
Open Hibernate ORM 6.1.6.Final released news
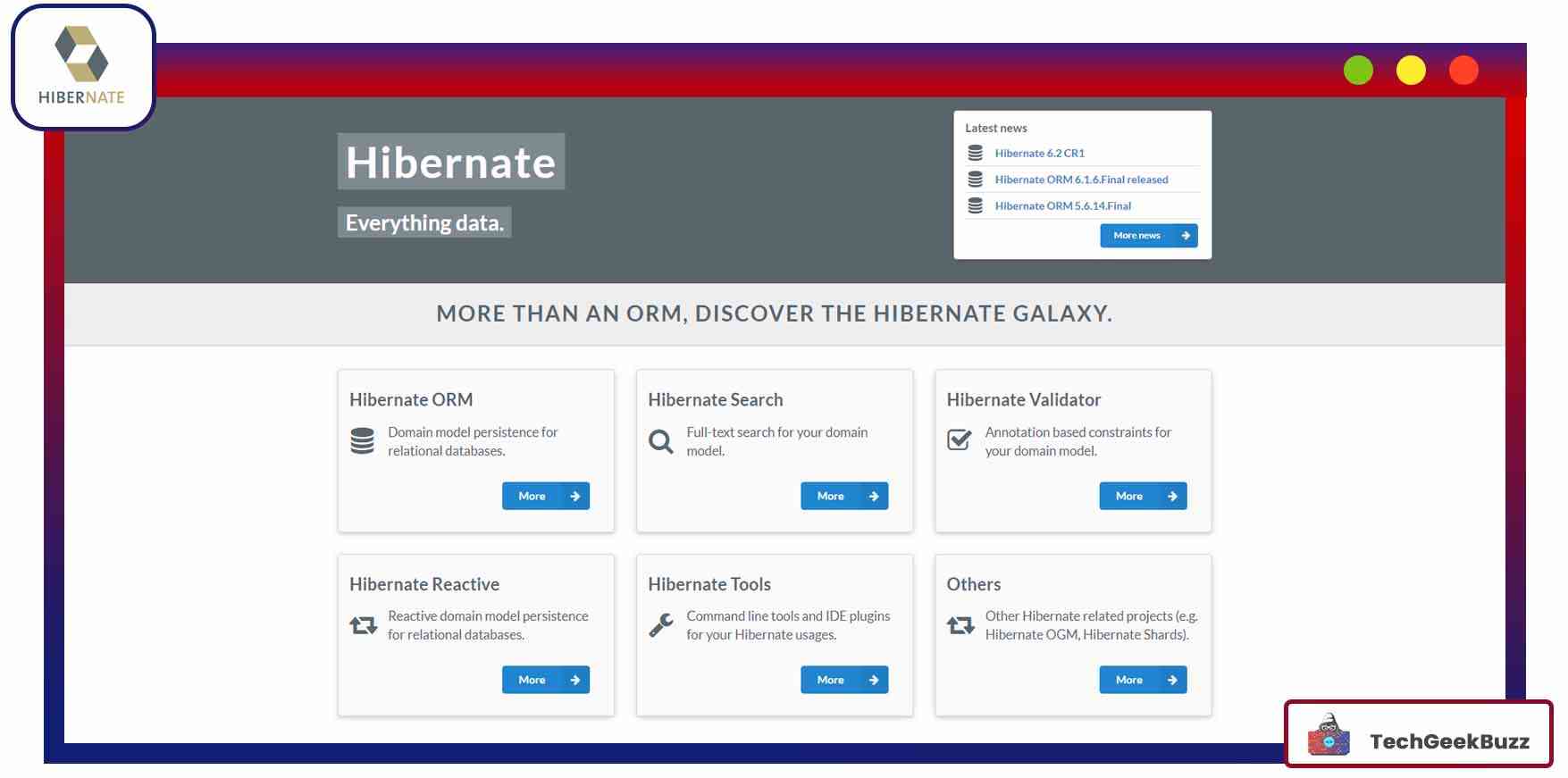tap(1081, 180)
